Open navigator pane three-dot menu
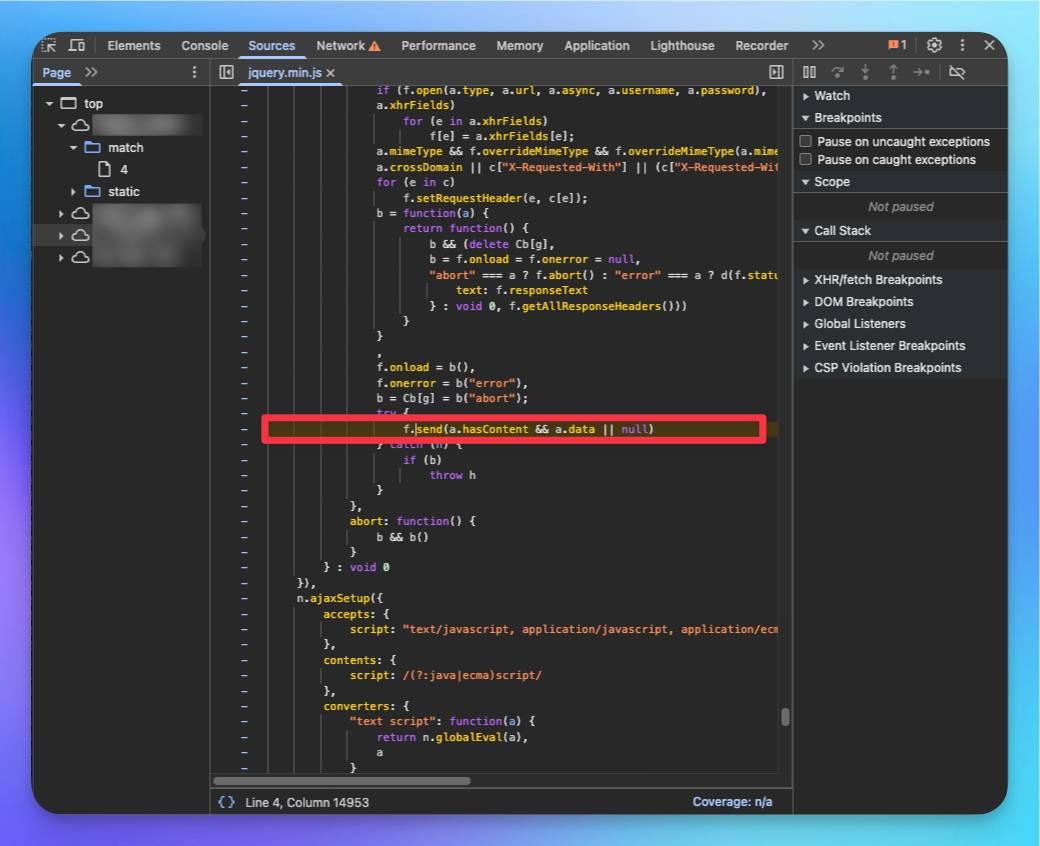1040x846 pixels. [194, 72]
